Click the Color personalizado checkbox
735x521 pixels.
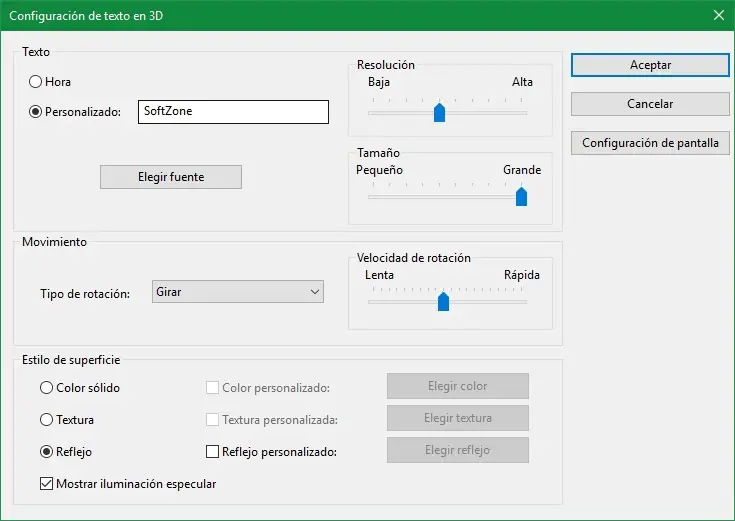point(212,387)
